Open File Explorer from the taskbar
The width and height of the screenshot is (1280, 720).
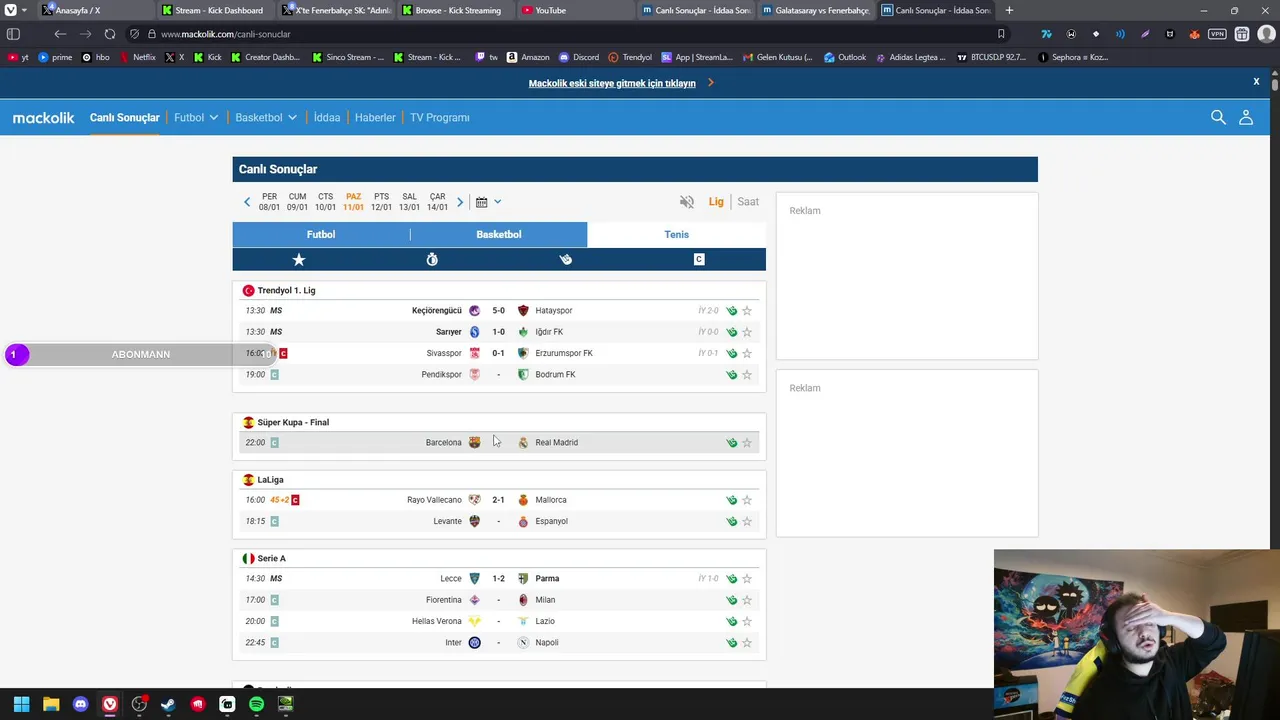[x=51, y=705]
